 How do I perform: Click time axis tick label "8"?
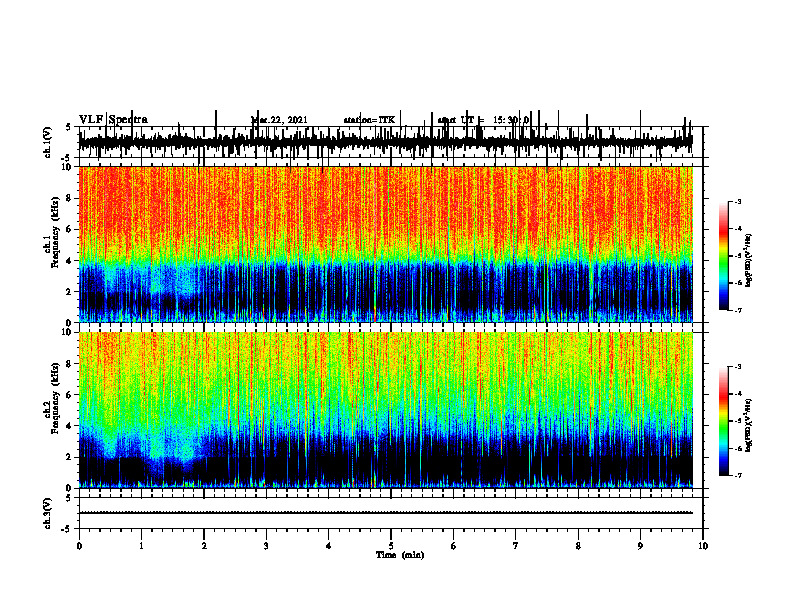(x=578, y=546)
